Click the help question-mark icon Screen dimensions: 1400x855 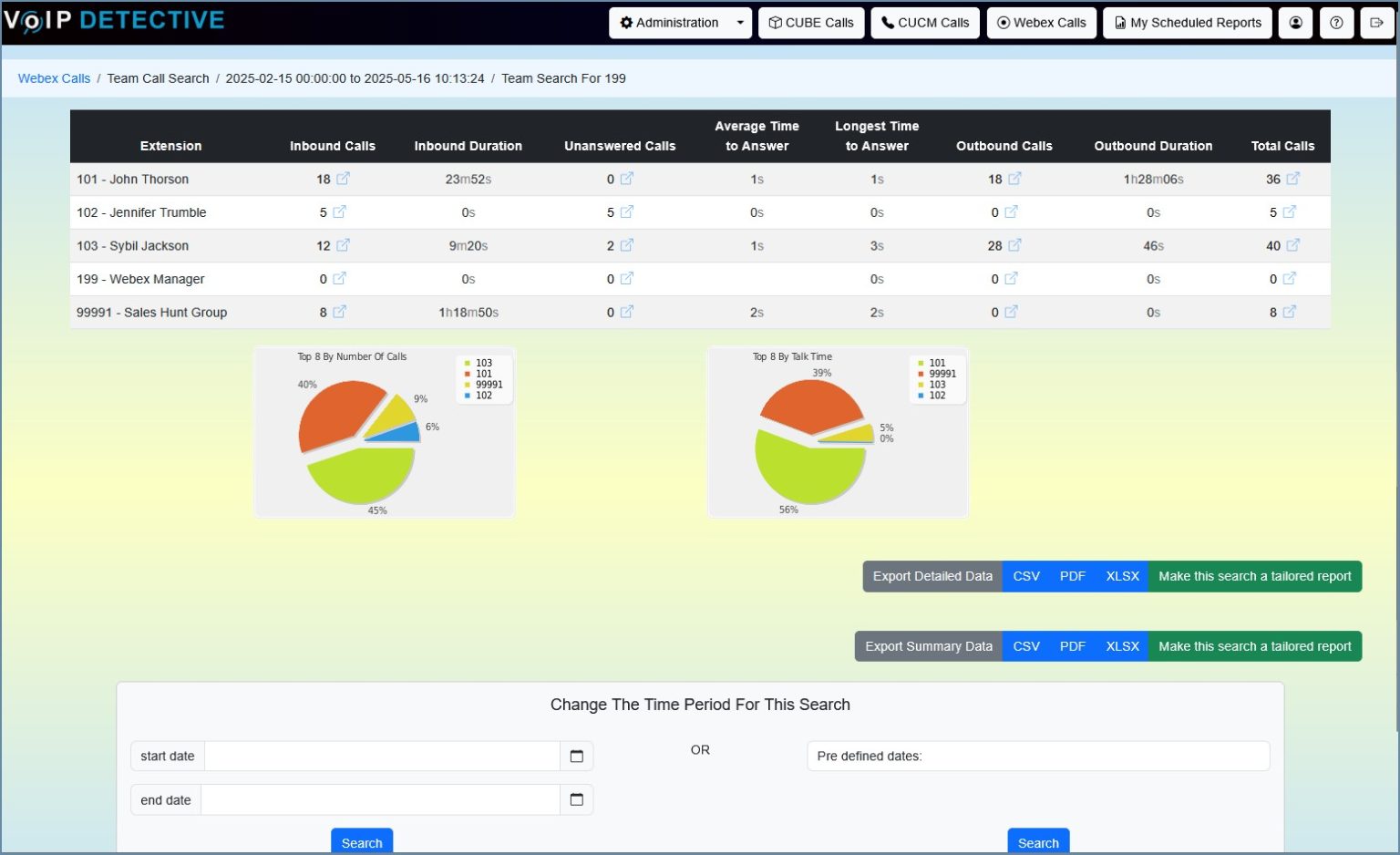pos(1336,23)
